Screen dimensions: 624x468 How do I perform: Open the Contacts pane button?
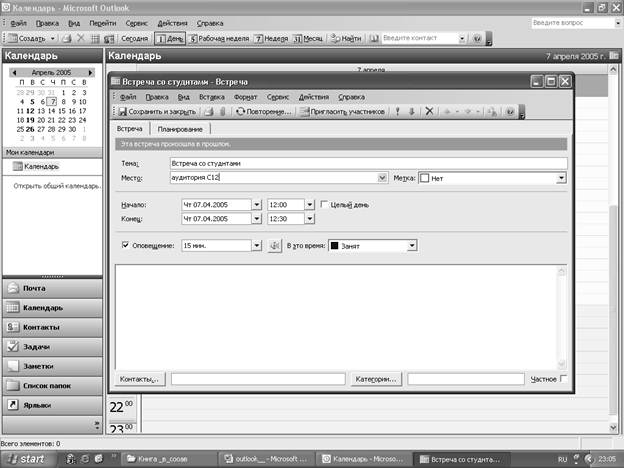point(52,327)
